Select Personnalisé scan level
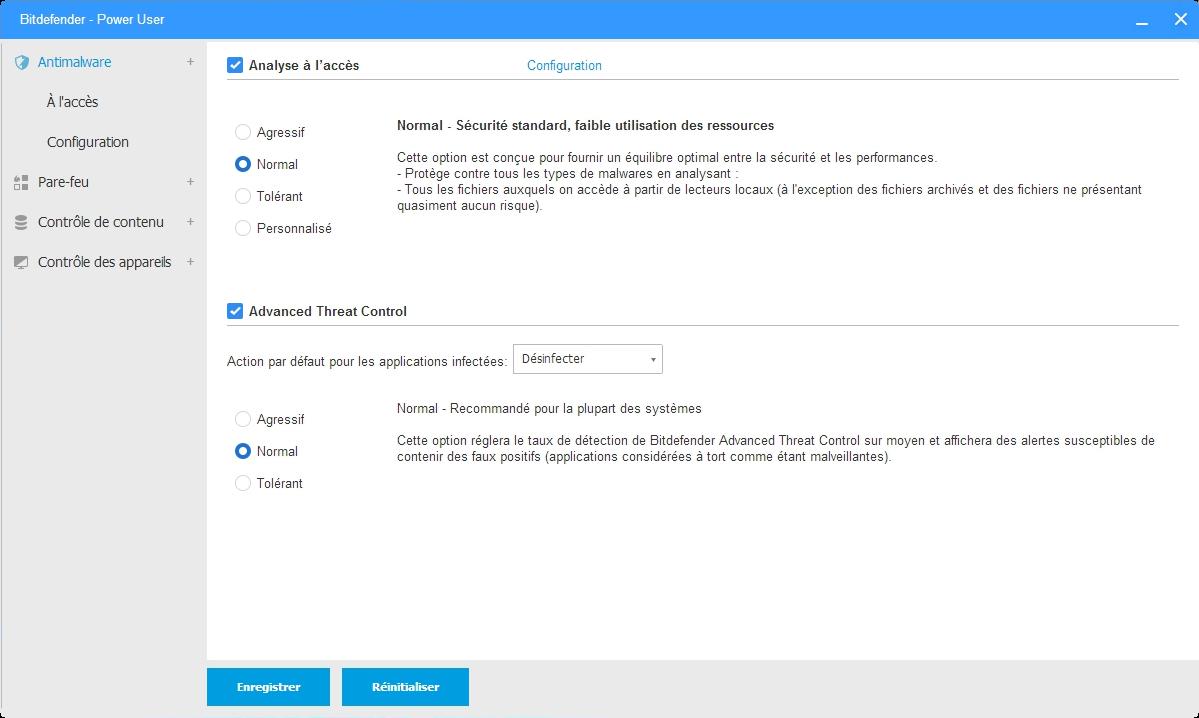 (242, 229)
